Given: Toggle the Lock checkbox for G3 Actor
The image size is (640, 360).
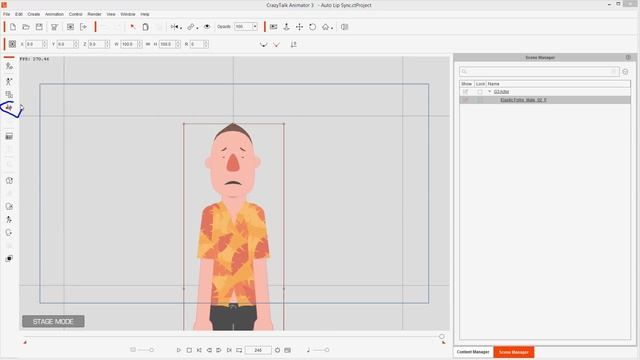Looking at the screenshot, I should click(x=480, y=92).
